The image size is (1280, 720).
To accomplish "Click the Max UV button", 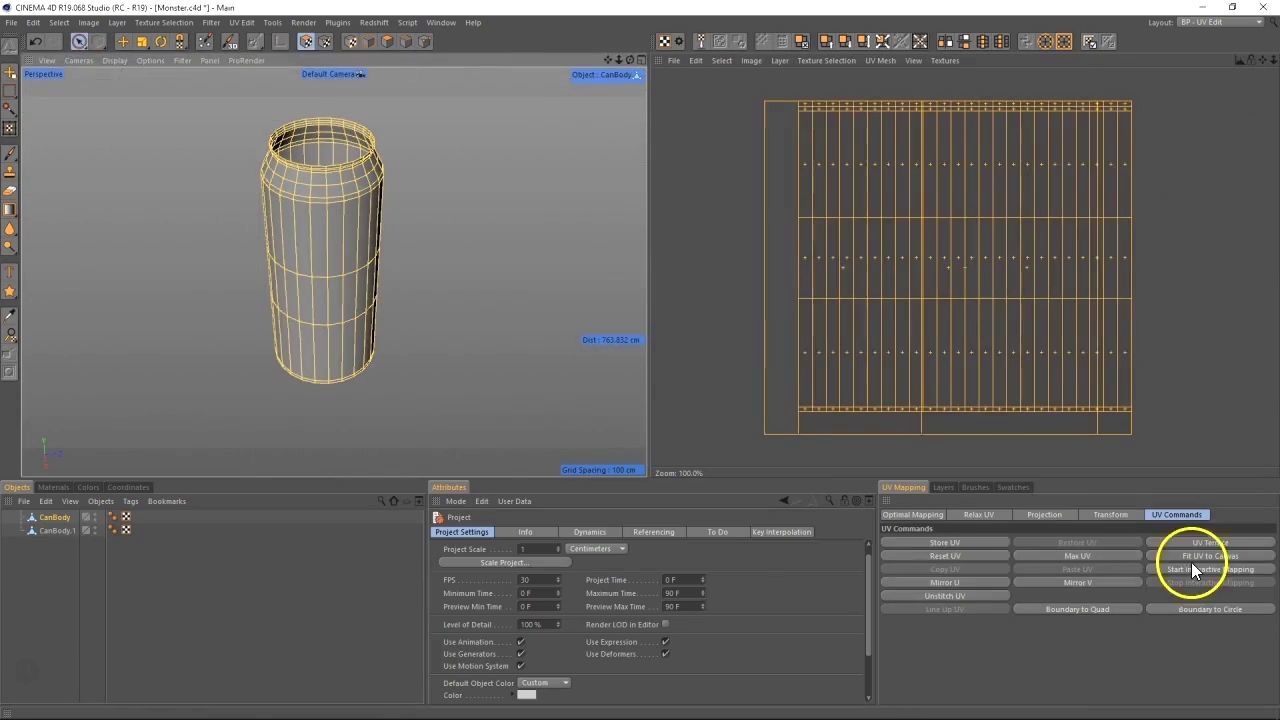I will pos(1077,556).
